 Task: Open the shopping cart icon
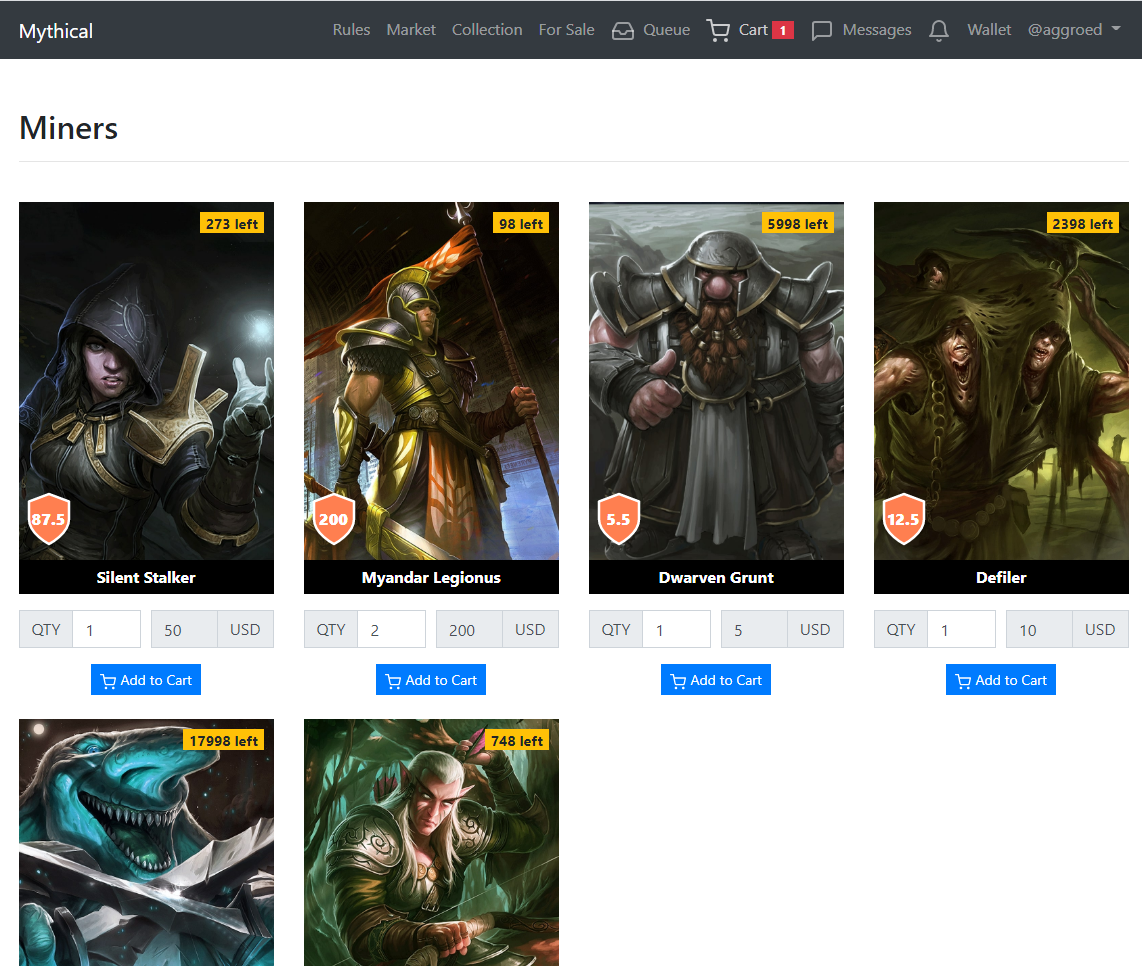point(718,31)
